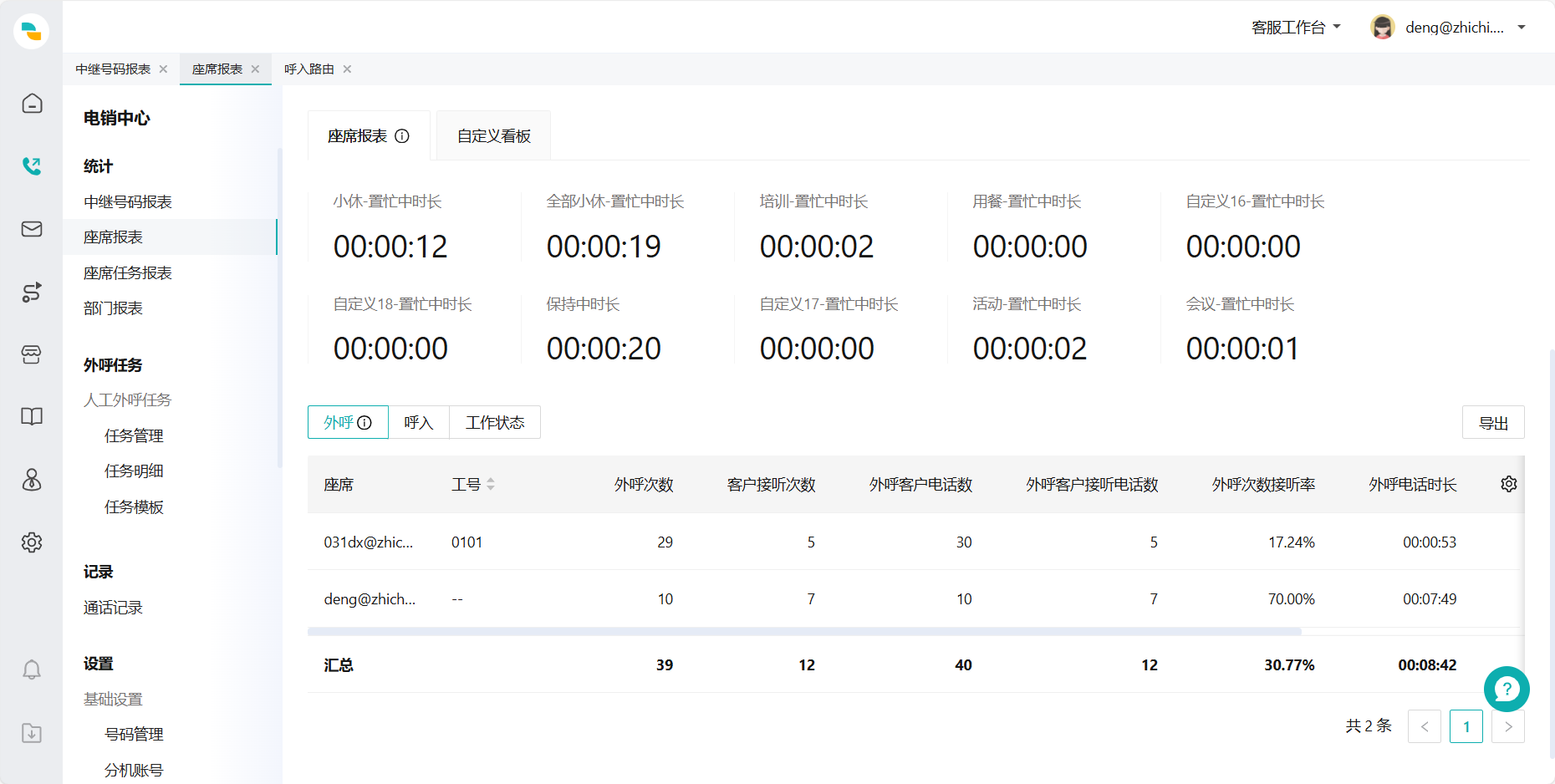Open 座席报表 in the side menu
Screen dimensions: 1555x784
[x=170, y=237]
